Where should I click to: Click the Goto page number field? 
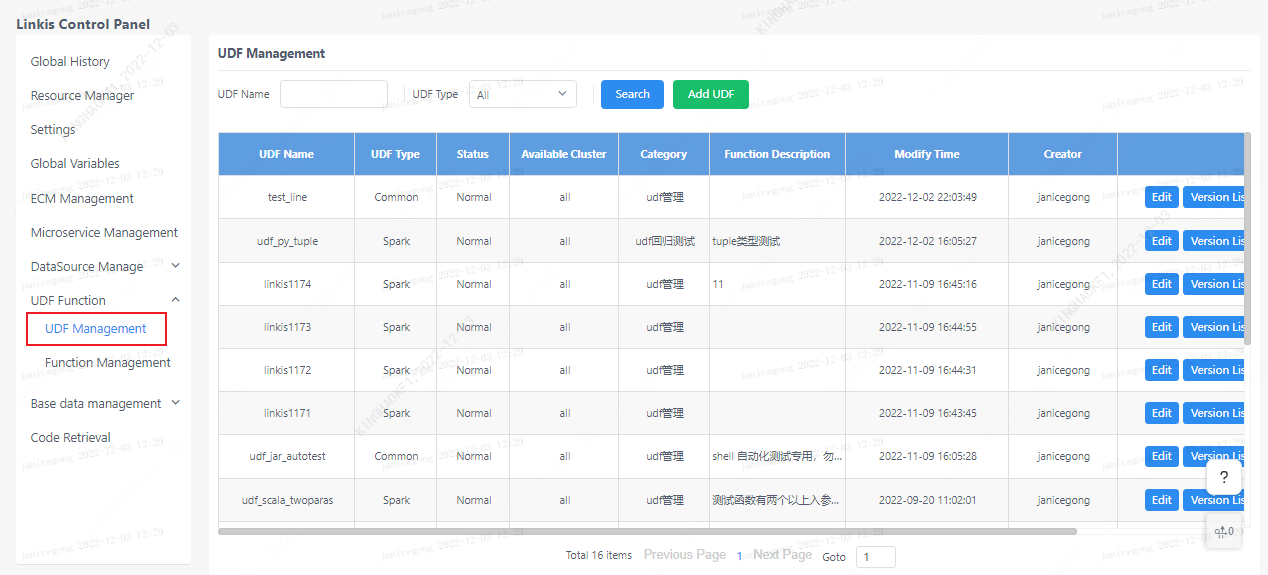click(875, 557)
